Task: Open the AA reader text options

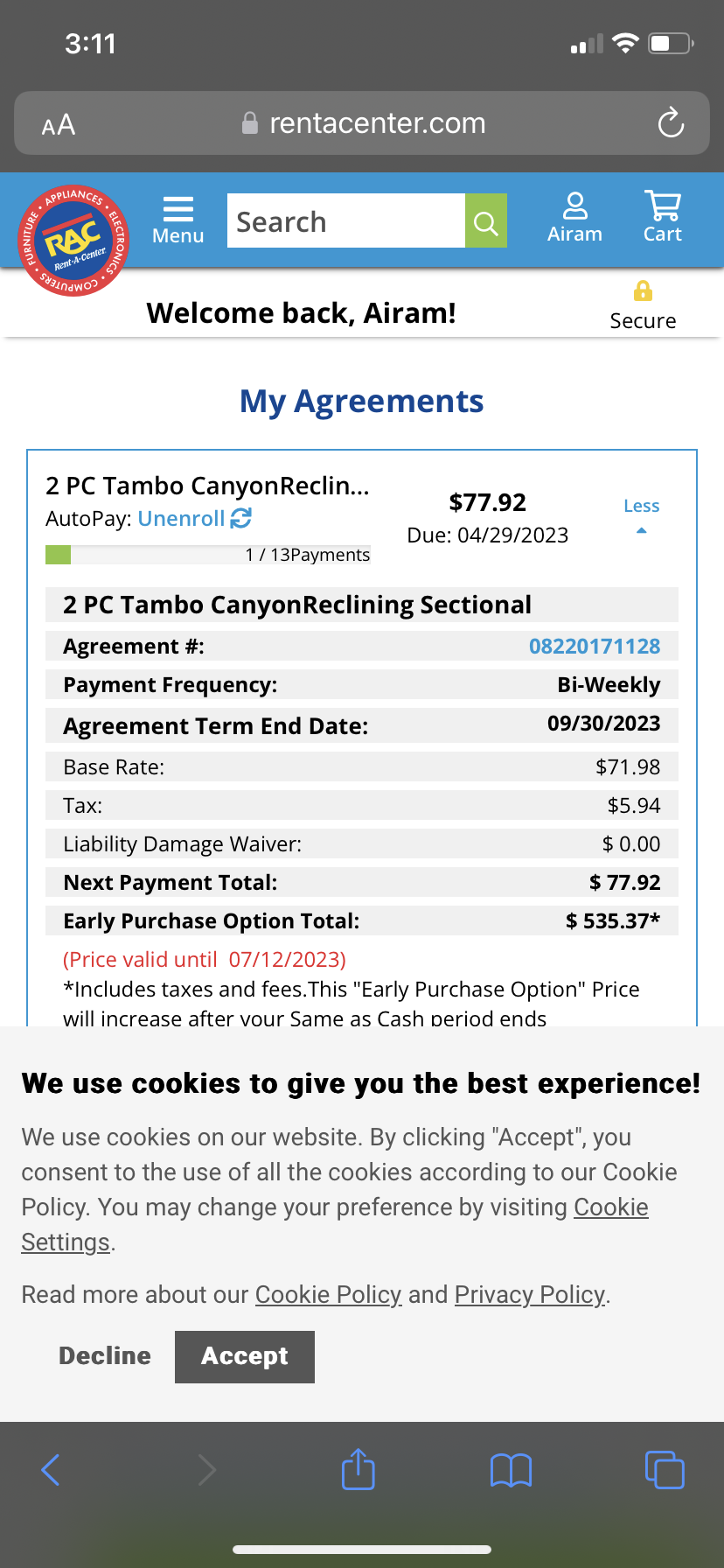Action: coord(59,125)
